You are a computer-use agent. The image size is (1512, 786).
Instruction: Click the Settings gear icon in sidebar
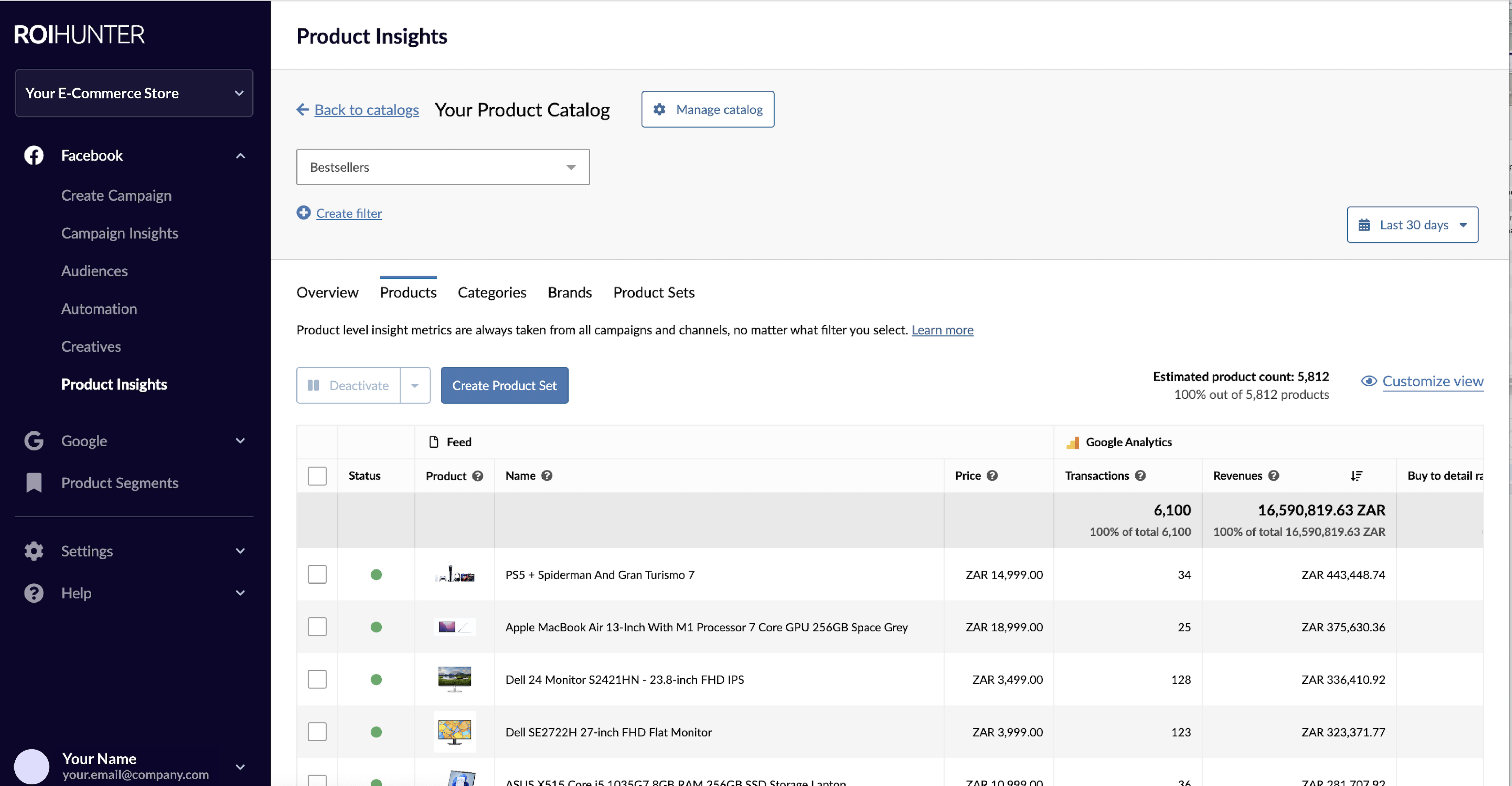34,551
